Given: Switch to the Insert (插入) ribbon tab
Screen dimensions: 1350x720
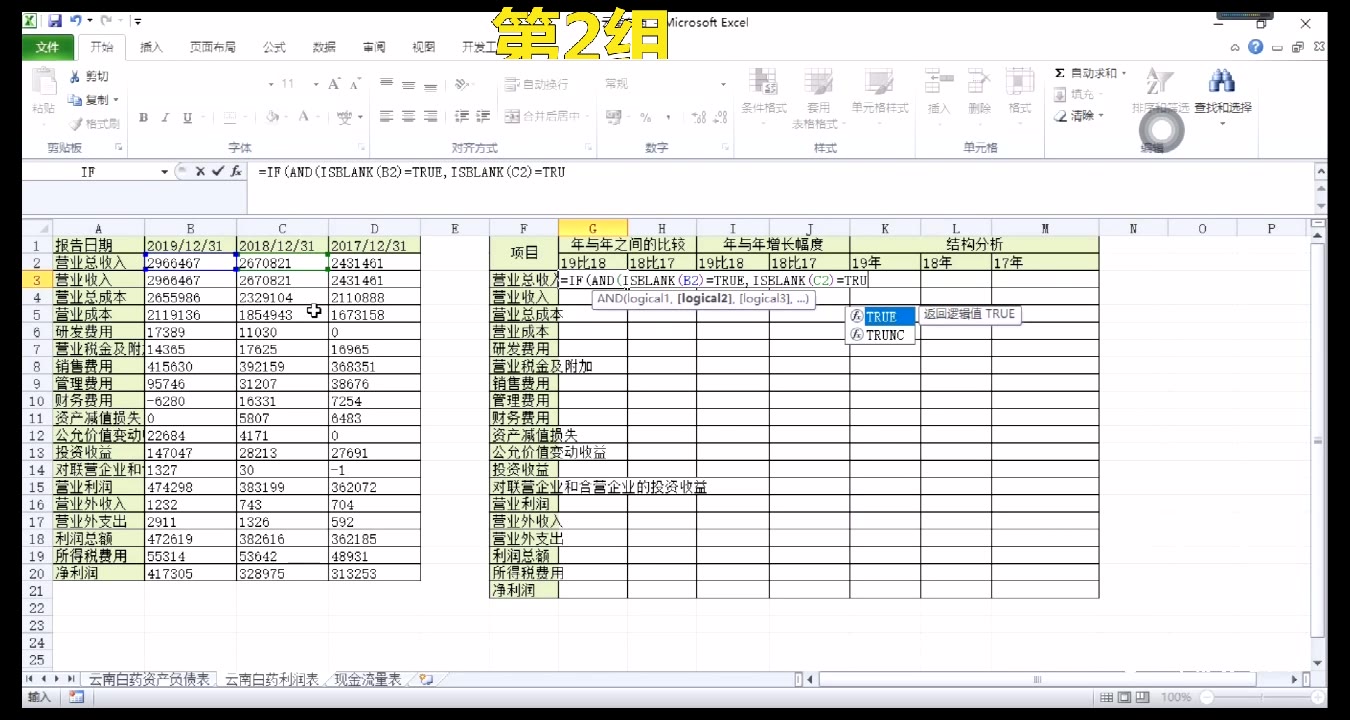Looking at the screenshot, I should click(151, 47).
